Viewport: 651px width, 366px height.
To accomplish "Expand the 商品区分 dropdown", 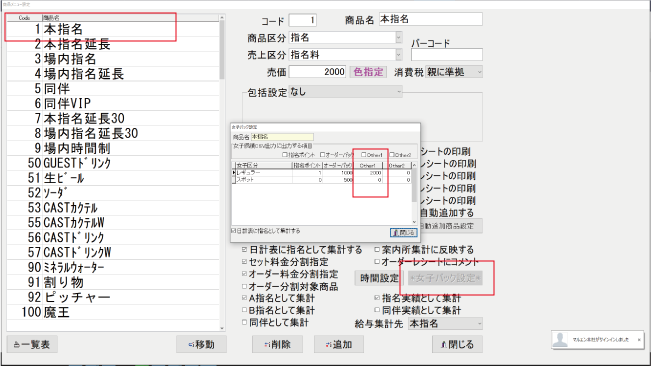I will 399,38.
